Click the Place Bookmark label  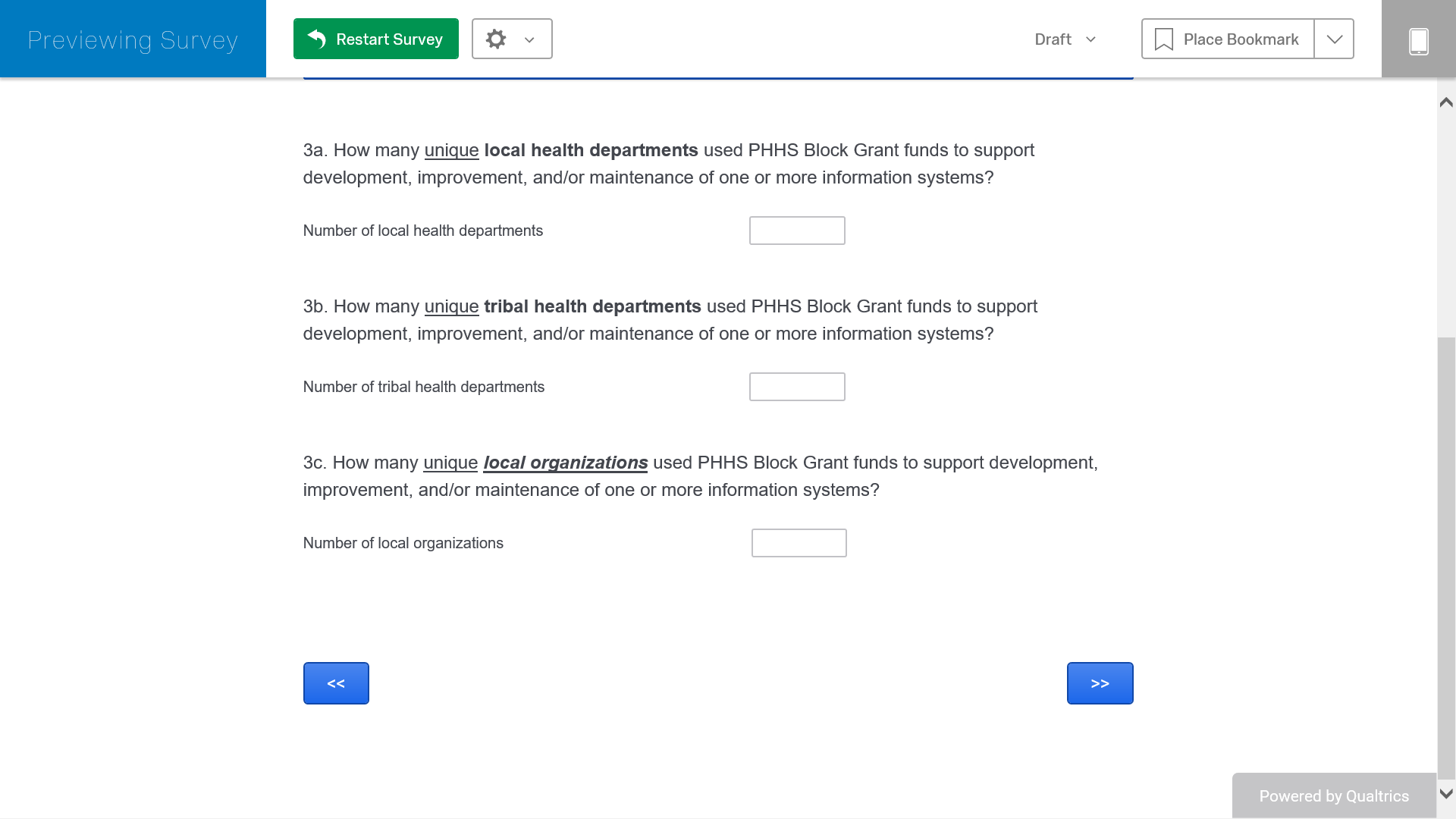click(x=1241, y=39)
